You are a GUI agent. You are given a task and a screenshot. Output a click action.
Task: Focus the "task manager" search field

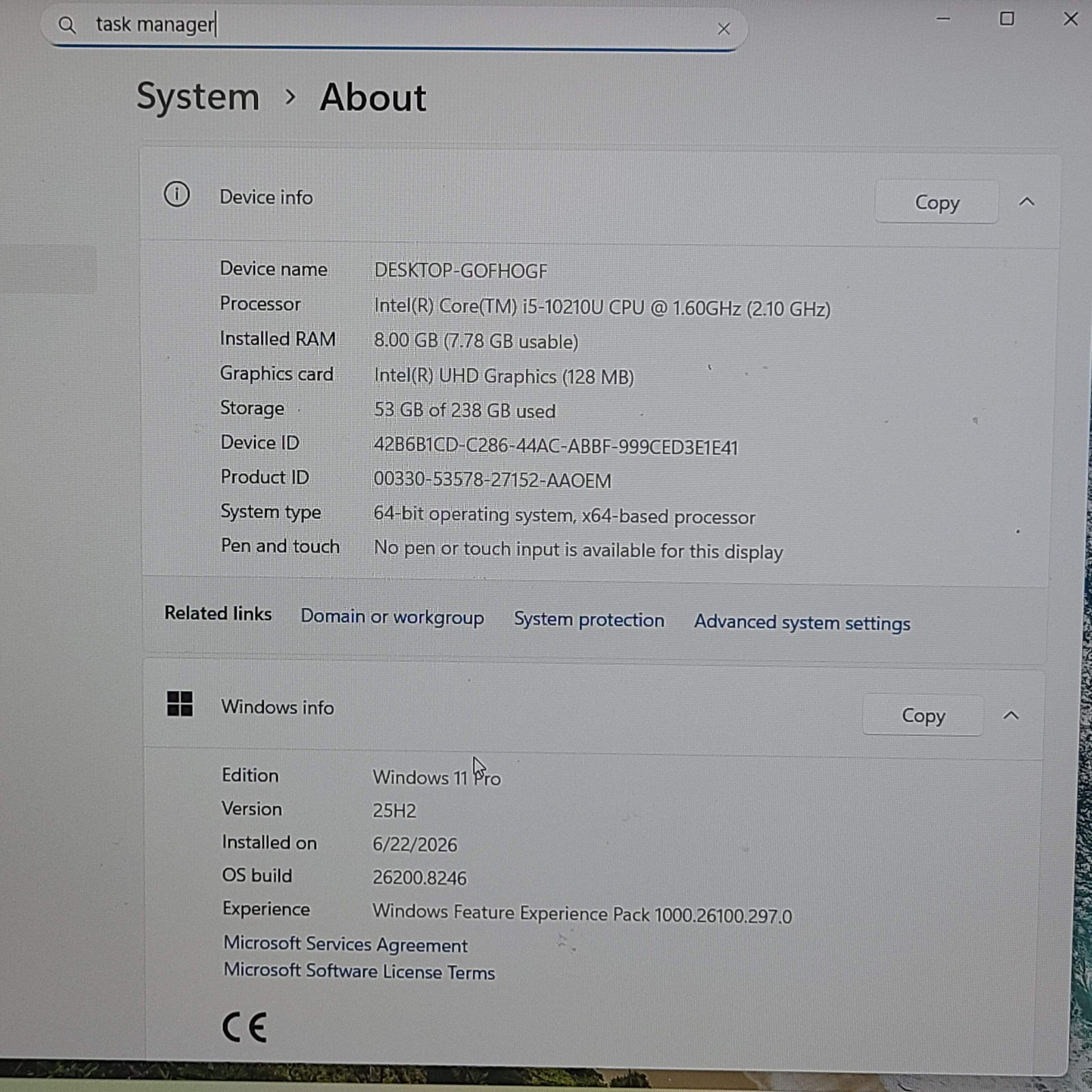[x=394, y=27]
